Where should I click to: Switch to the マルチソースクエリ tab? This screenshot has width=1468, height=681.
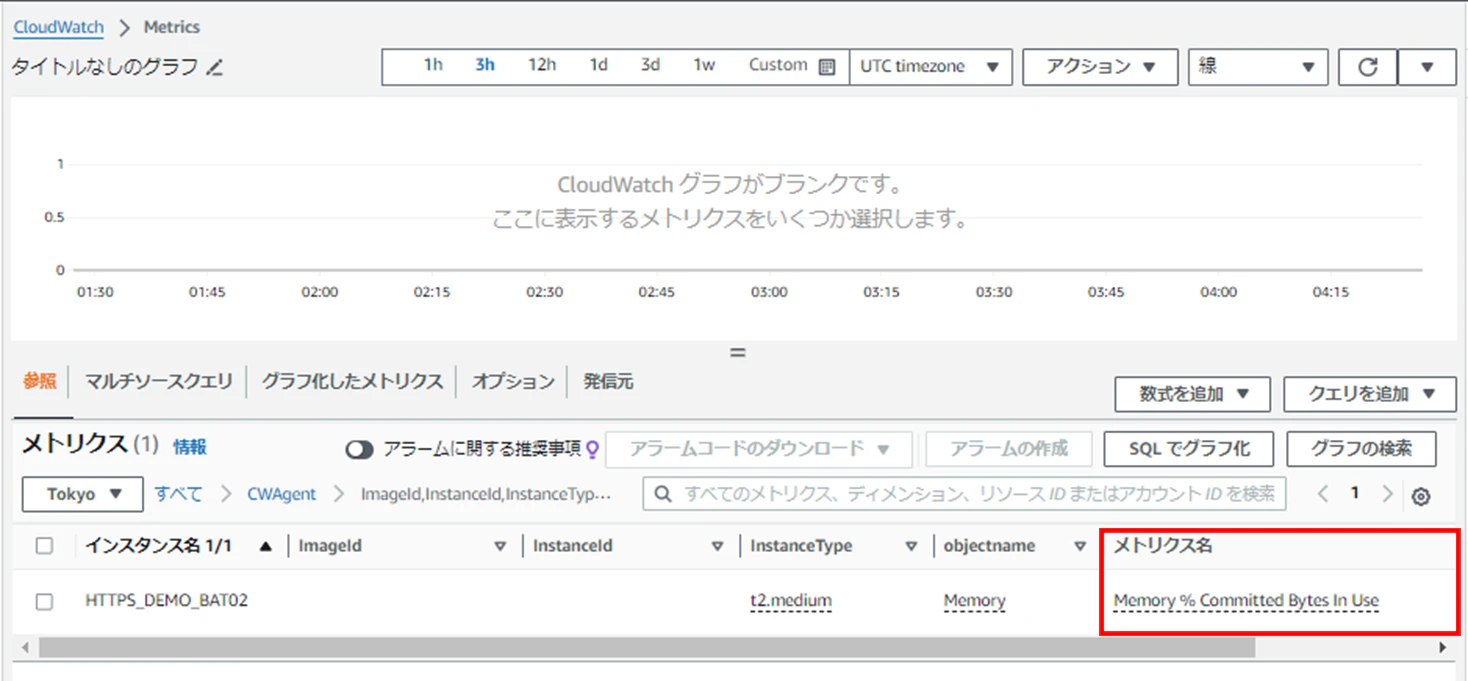click(x=158, y=381)
